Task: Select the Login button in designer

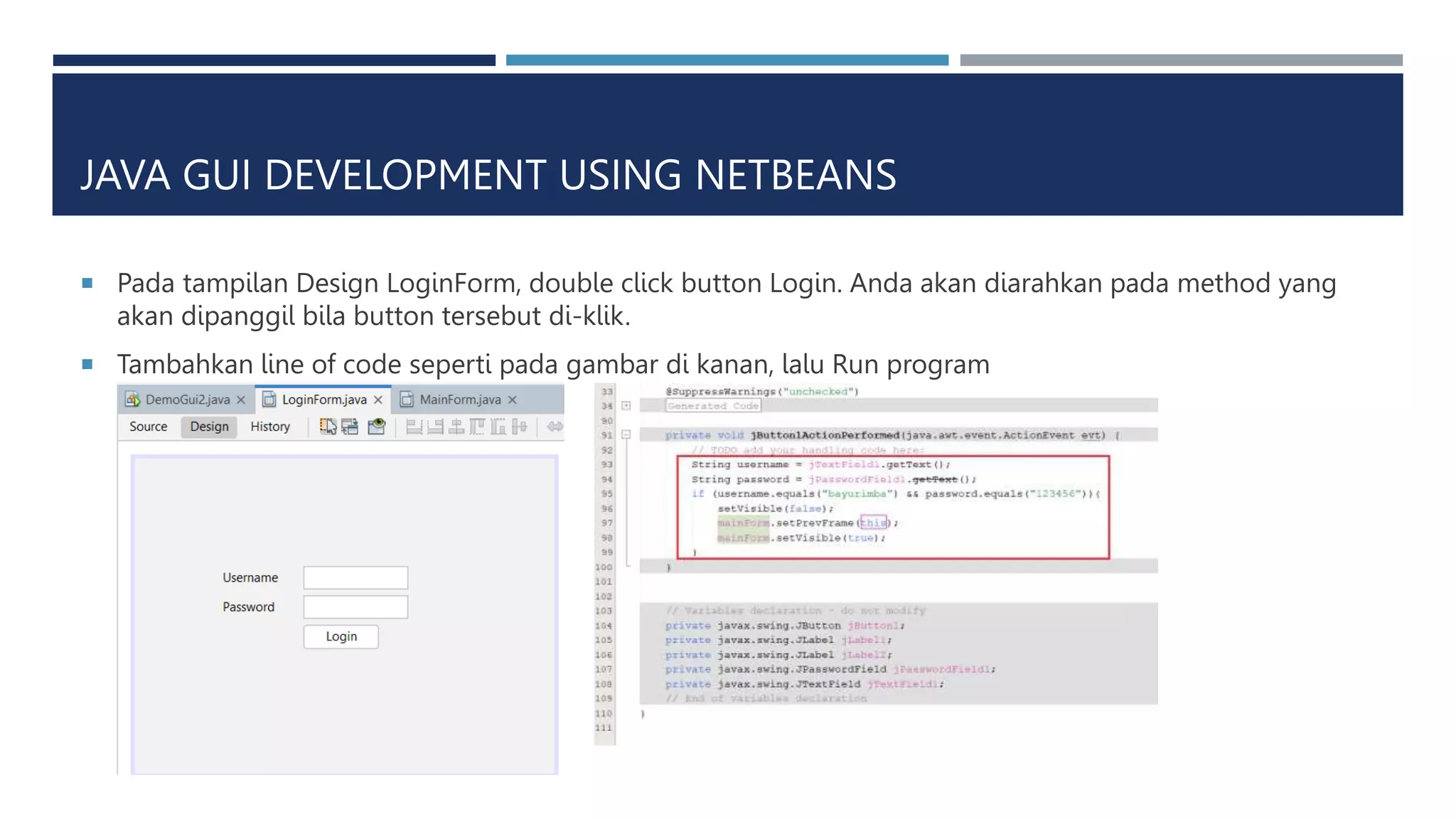Action: tap(341, 636)
